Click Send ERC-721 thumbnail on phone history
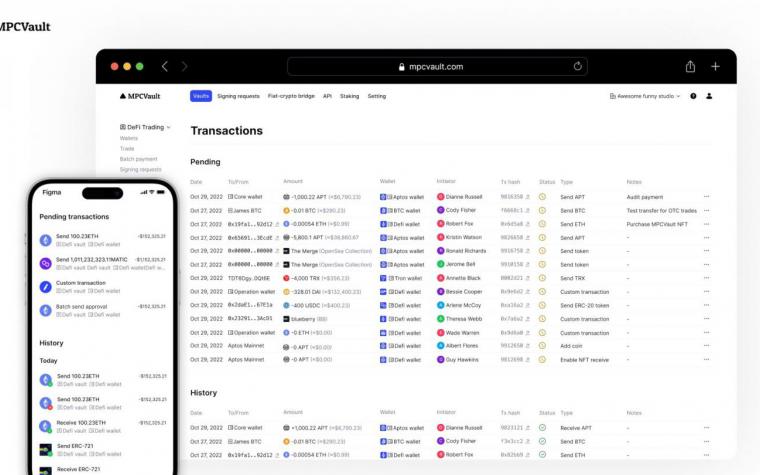This screenshot has width=760, height=475. (46, 449)
